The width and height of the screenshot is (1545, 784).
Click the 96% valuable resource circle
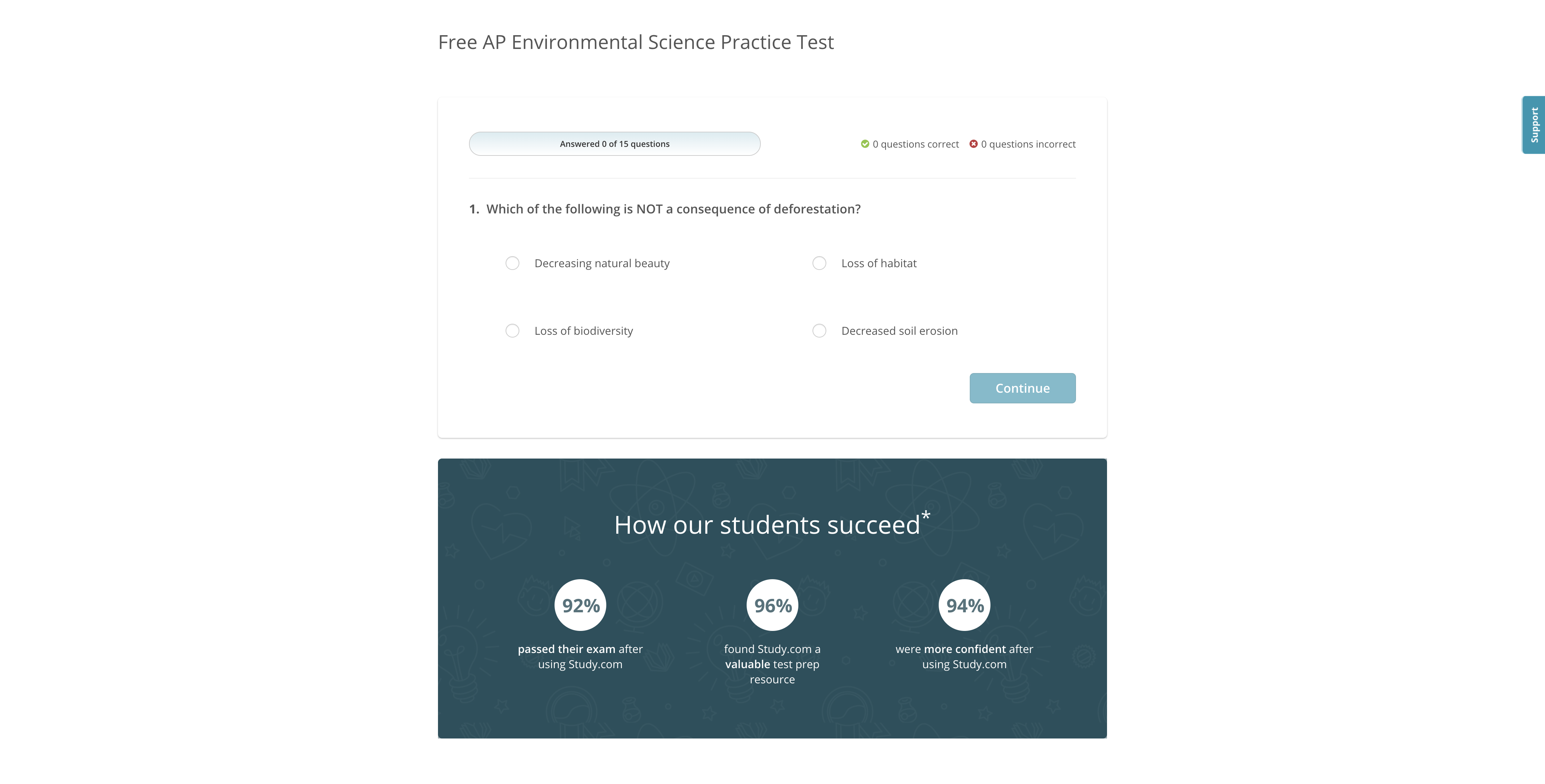click(772, 605)
